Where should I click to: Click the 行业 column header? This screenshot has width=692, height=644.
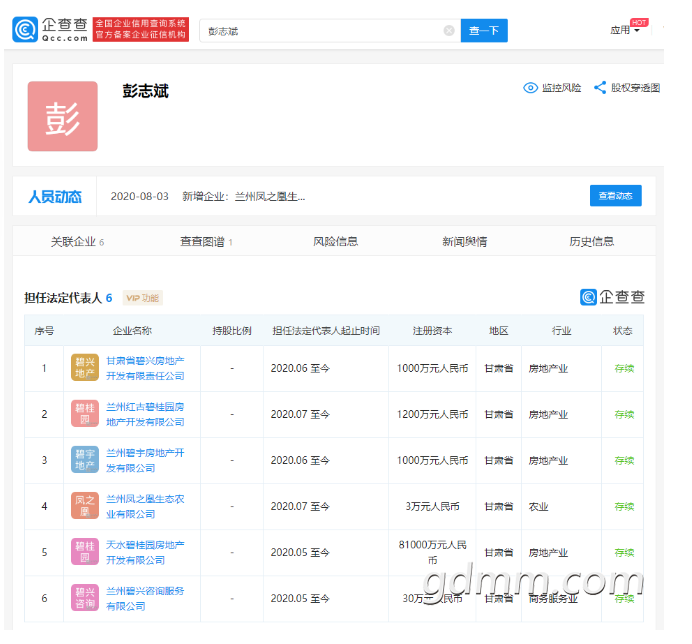click(x=561, y=331)
